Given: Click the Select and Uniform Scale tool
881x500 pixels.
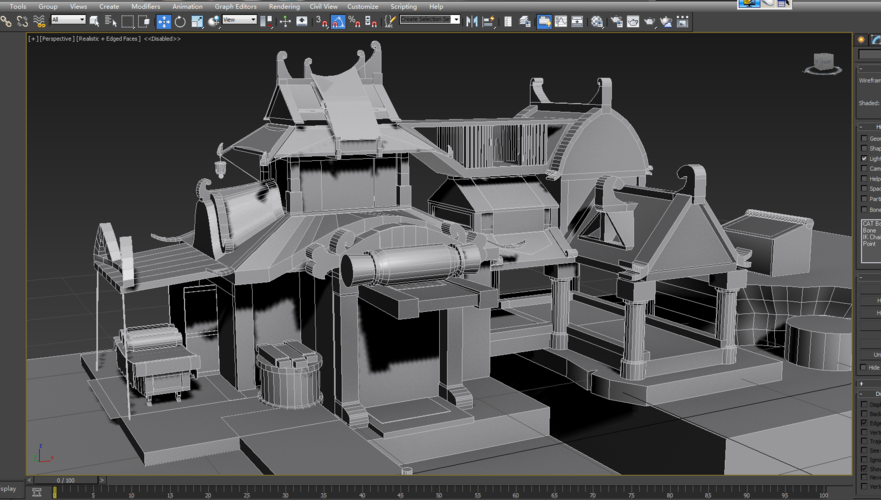Looking at the screenshot, I should (197, 21).
